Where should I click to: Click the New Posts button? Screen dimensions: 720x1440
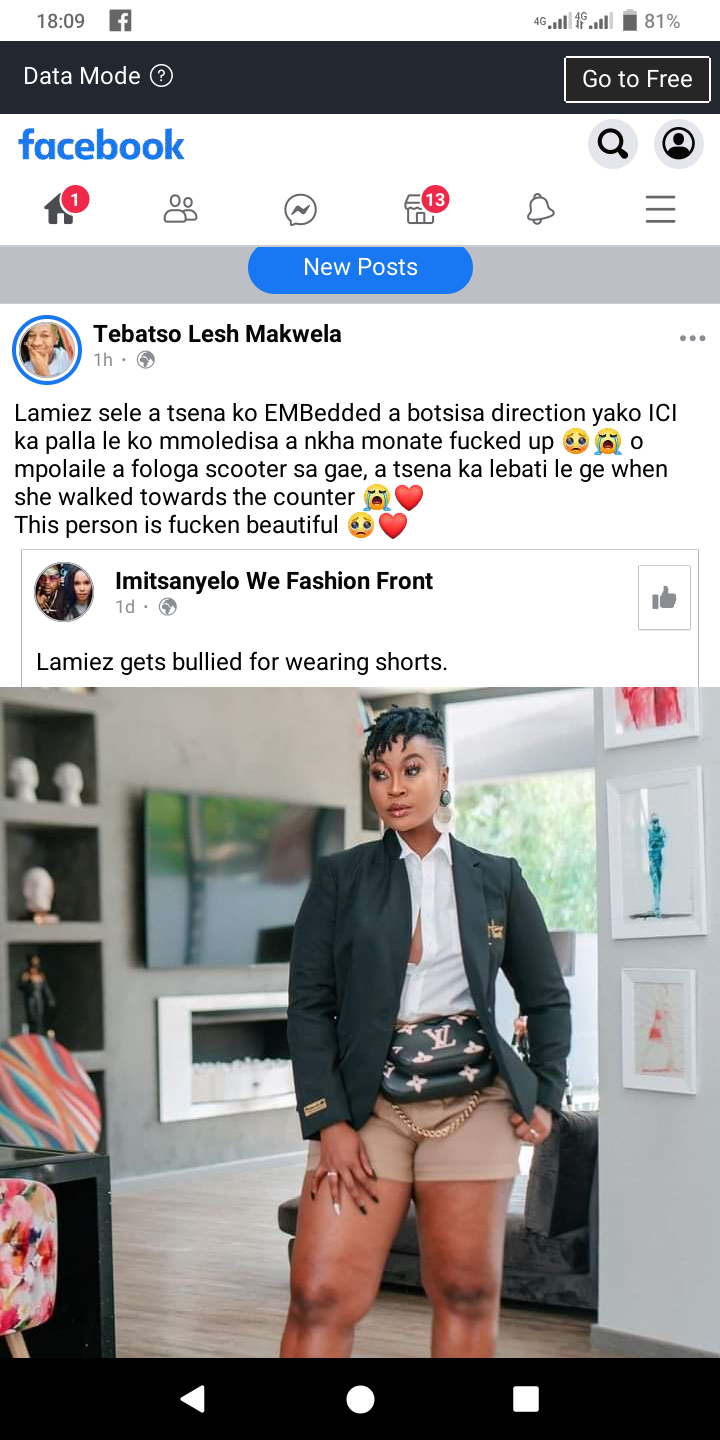click(x=360, y=268)
